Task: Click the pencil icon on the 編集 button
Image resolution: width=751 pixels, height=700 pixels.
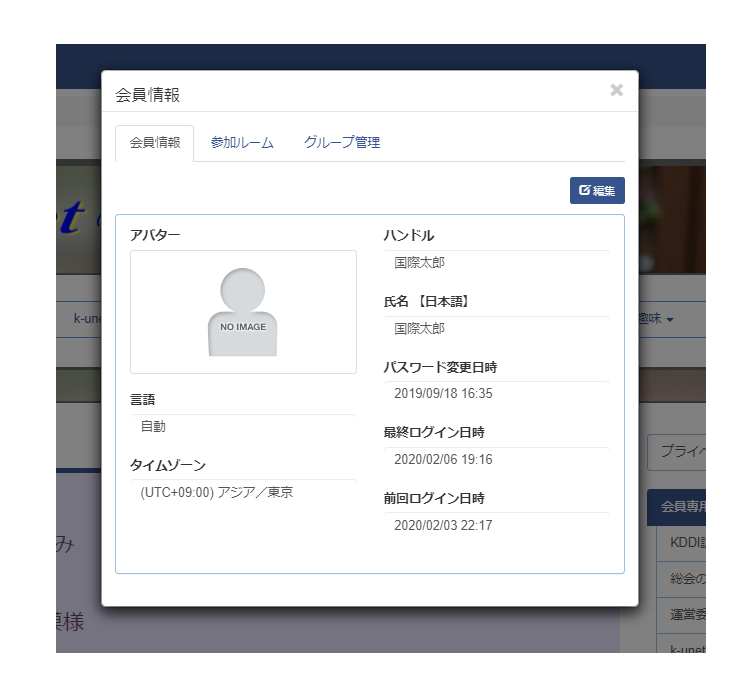Action: 585,190
